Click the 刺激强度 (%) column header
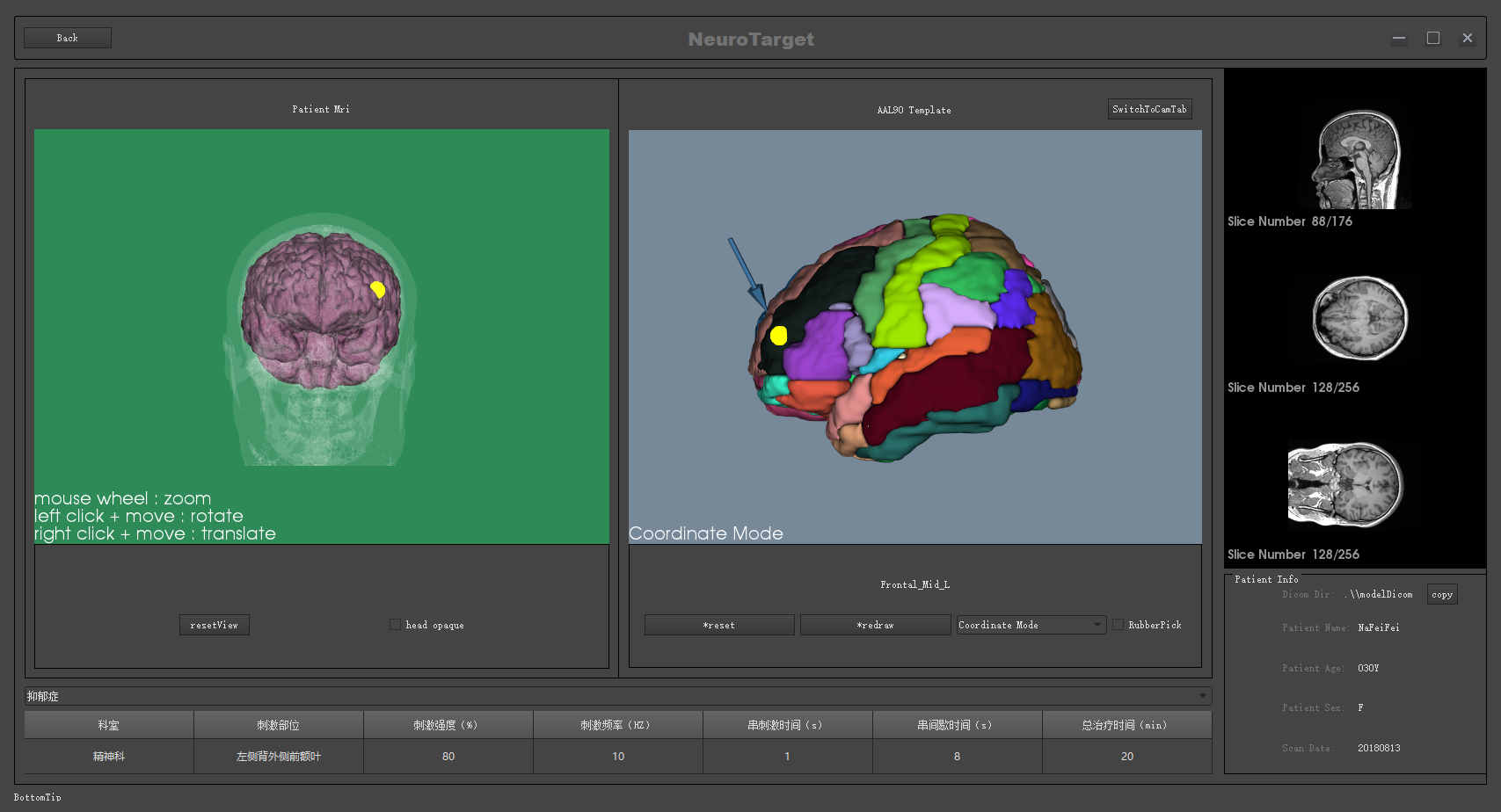This screenshot has height=812, width=1501. coord(448,725)
